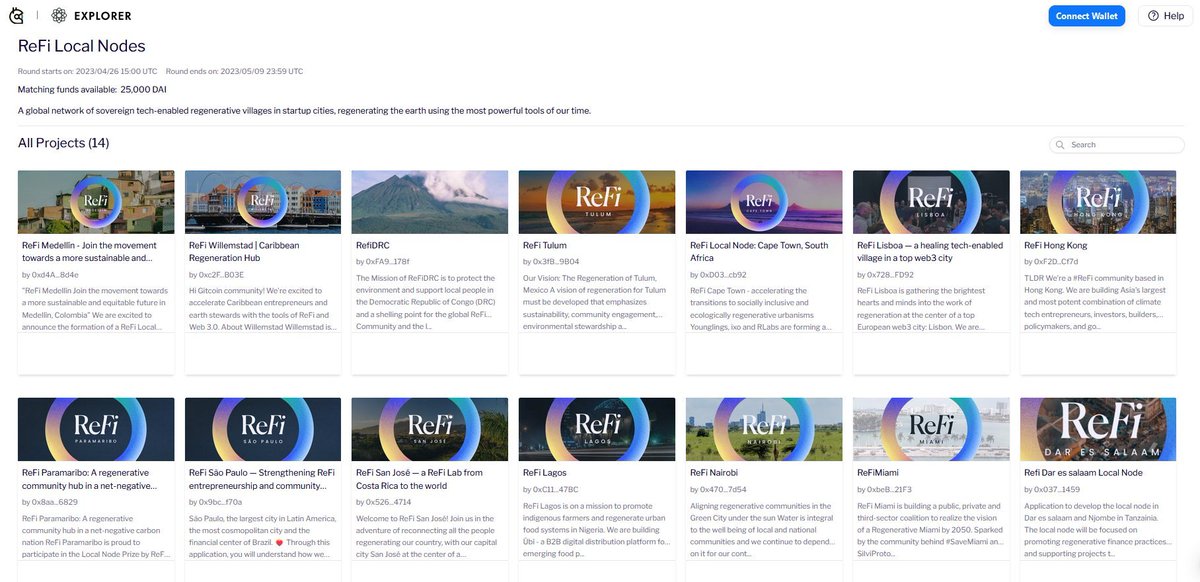Open the RefiDRC mountain thumbnail
Image resolution: width=1200 pixels, height=582 pixels.
click(x=430, y=202)
